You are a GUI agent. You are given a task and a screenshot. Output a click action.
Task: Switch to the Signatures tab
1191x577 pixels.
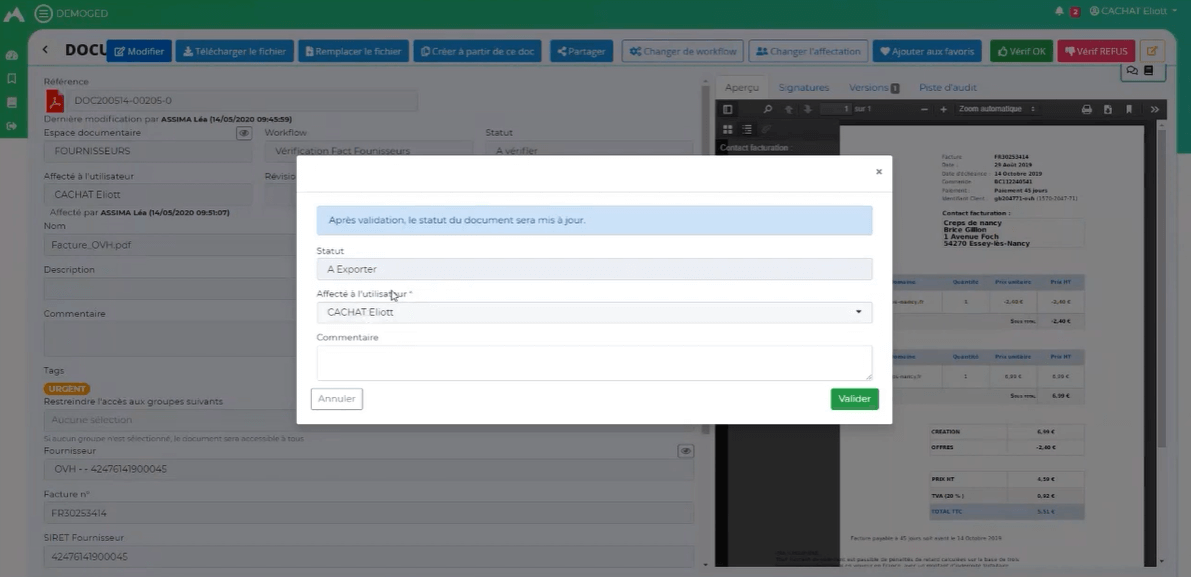[804, 87]
